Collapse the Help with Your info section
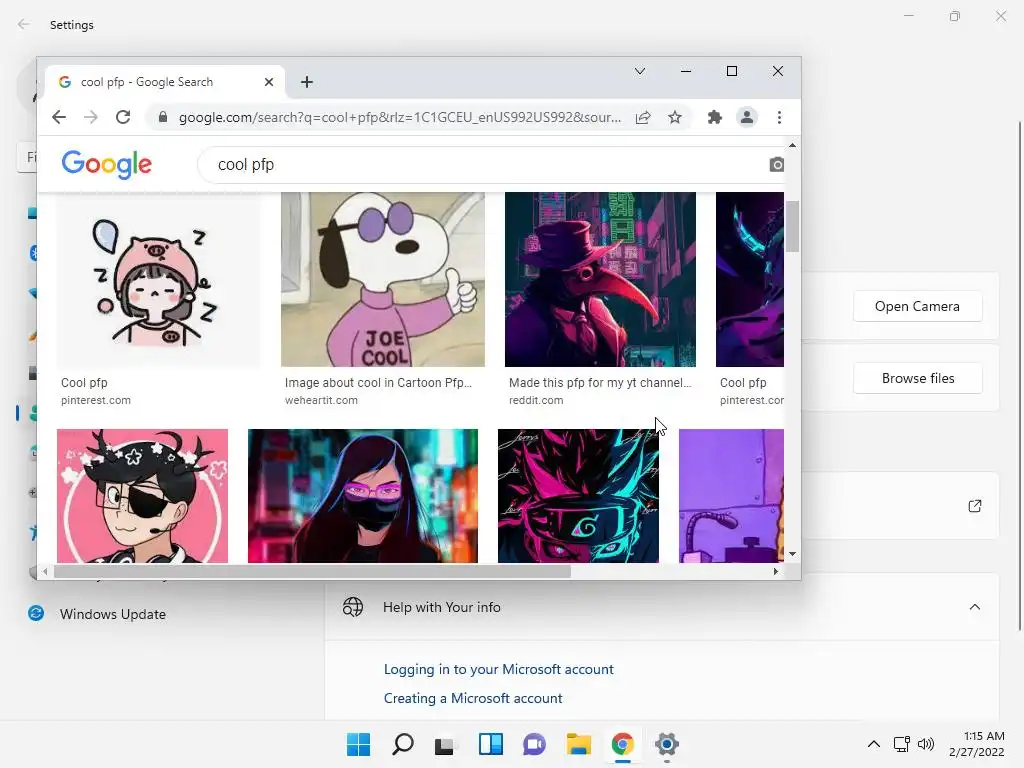The height and width of the screenshot is (768, 1024). [974, 607]
